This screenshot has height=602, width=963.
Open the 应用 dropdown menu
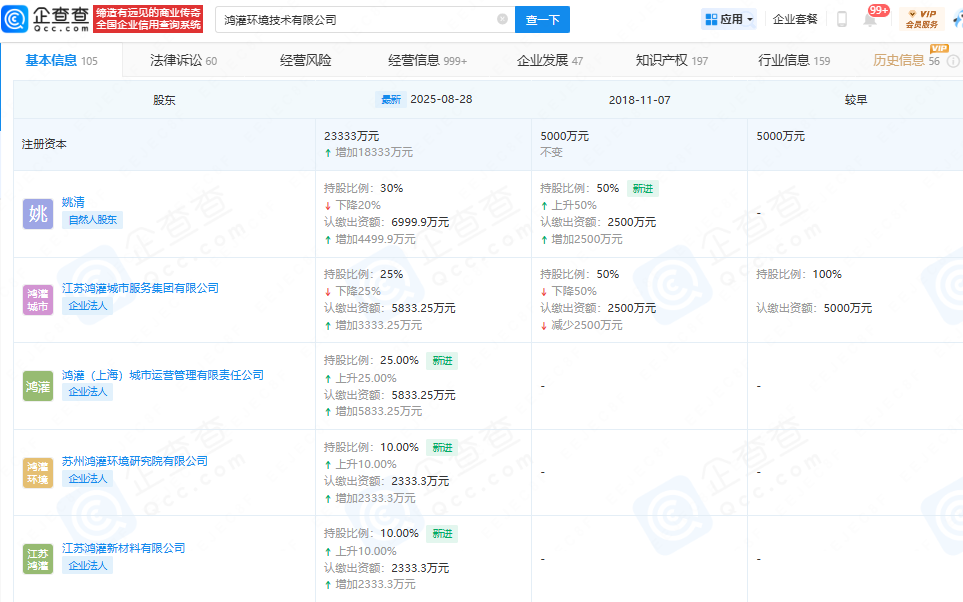(729, 19)
